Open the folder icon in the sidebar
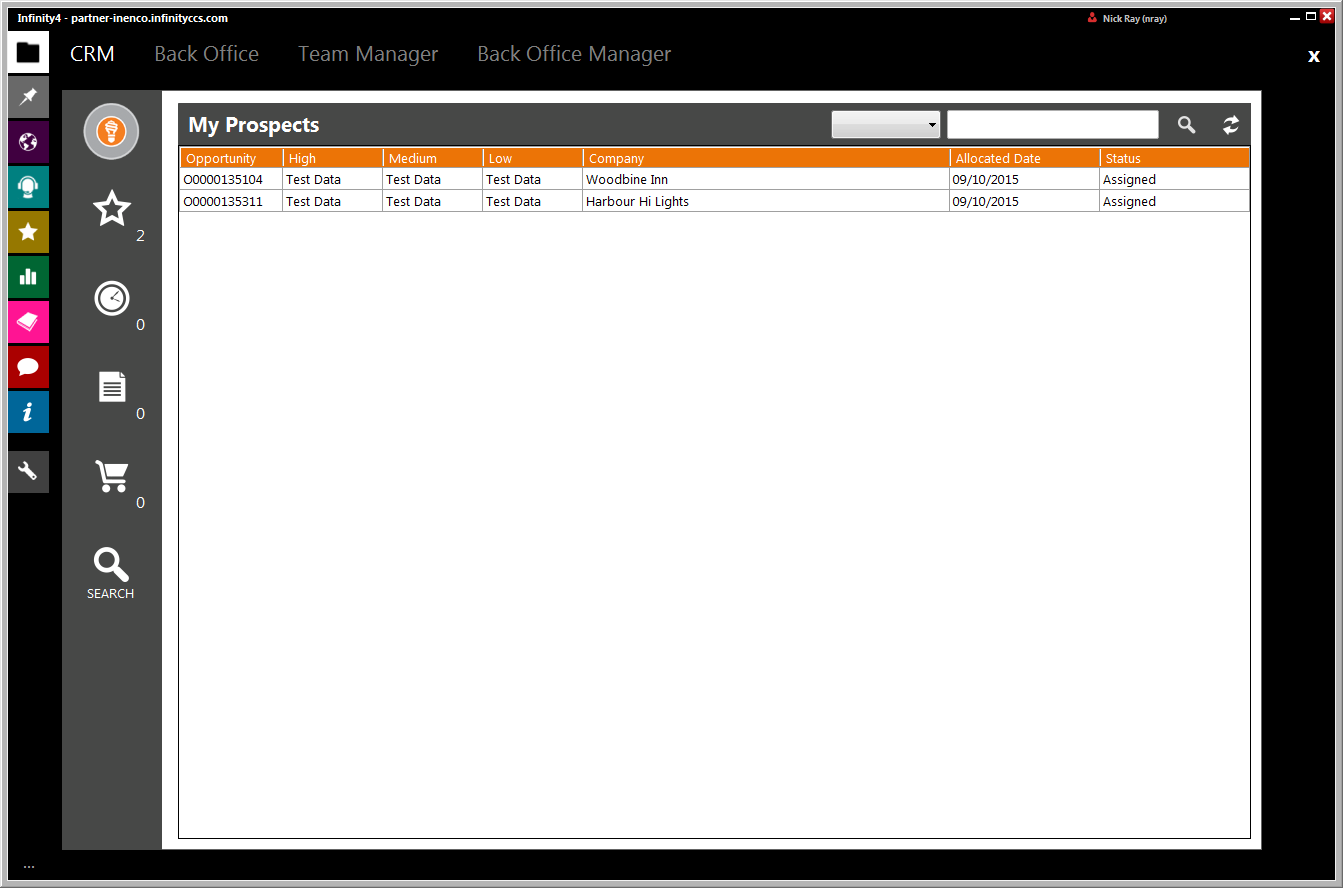 point(28,52)
